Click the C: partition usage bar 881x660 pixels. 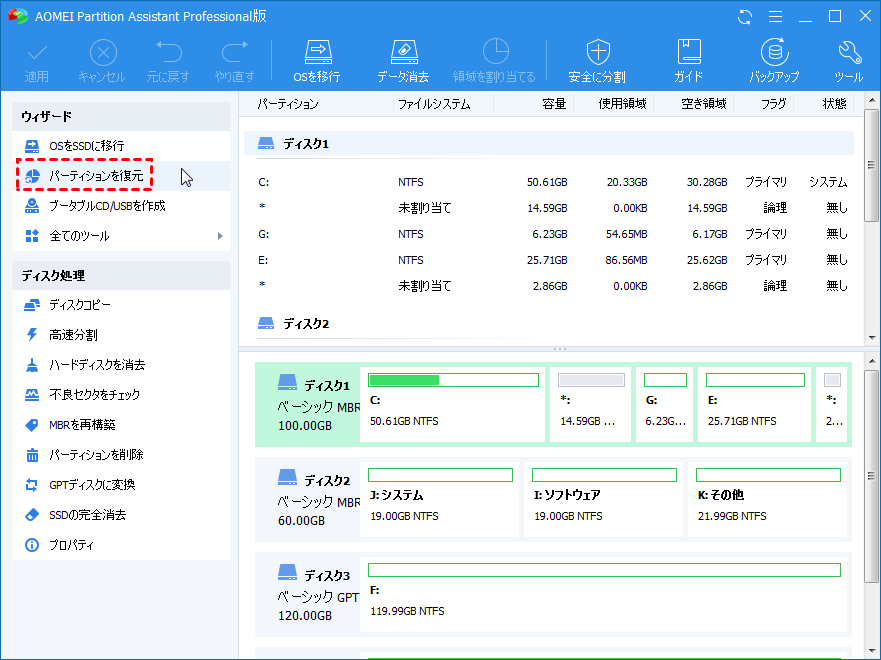[x=453, y=380]
